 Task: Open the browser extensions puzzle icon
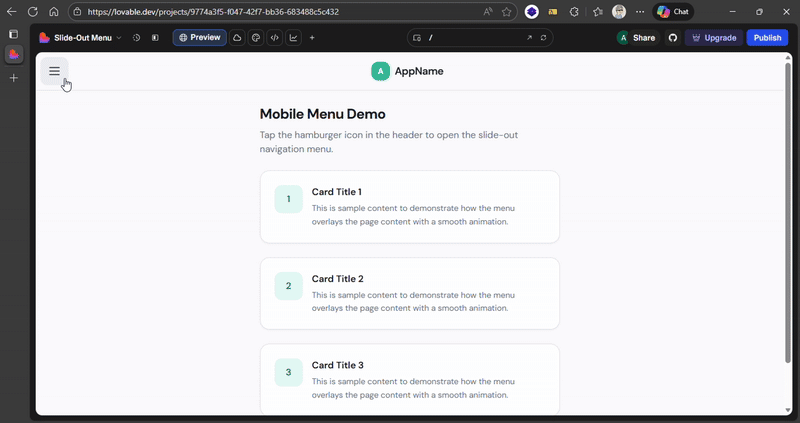coord(574,12)
